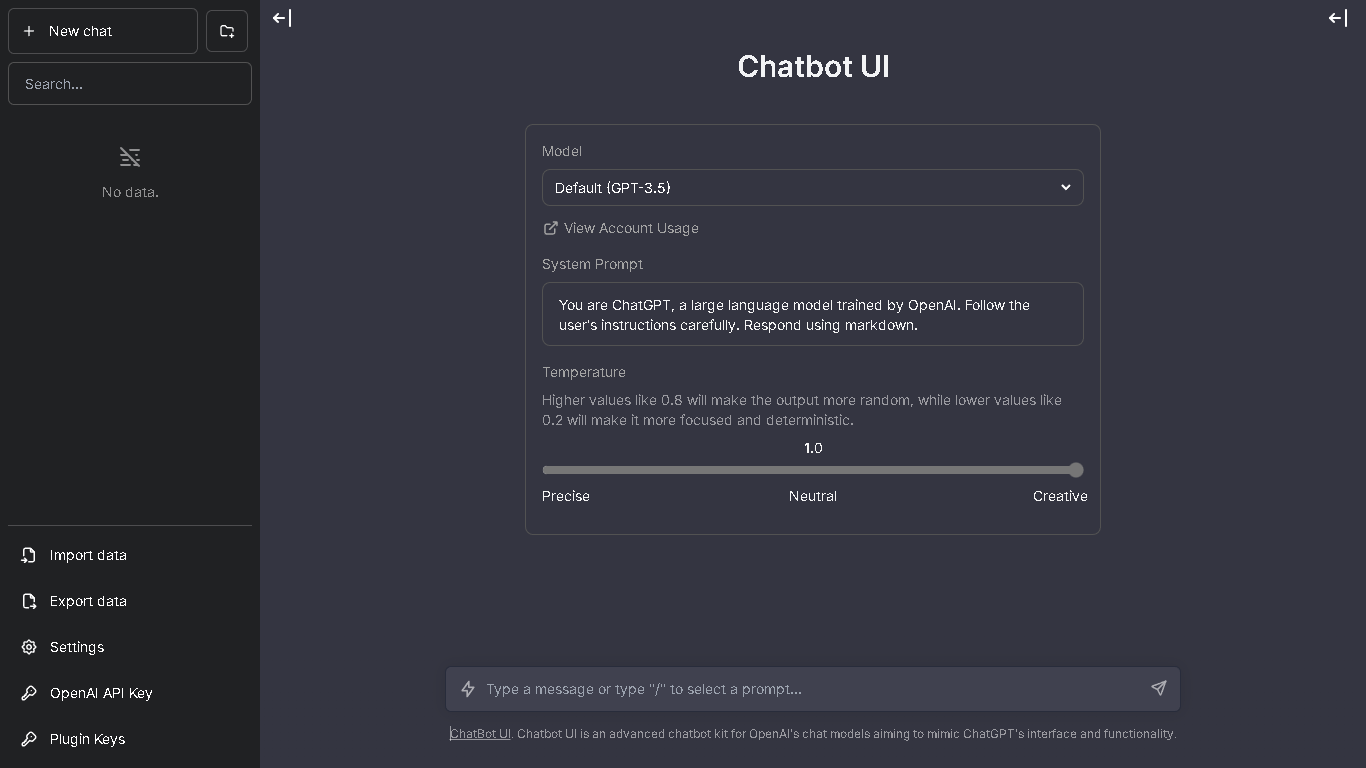Expand the GPT-3.5 model chevron
The width and height of the screenshot is (1366, 768).
tap(1066, 187)
